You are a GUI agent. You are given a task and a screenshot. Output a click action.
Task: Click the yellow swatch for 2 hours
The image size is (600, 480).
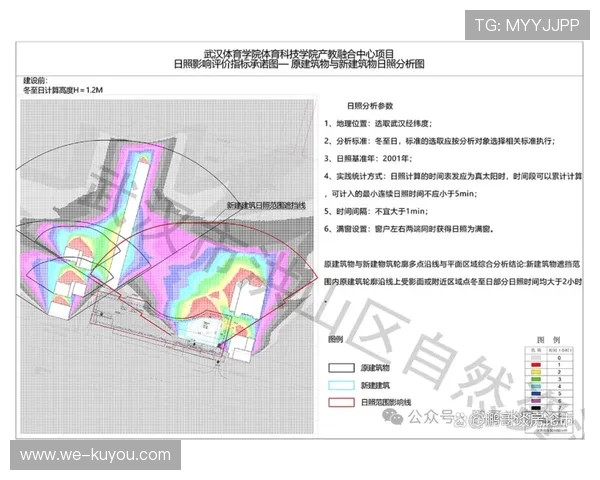click(536, 372)
